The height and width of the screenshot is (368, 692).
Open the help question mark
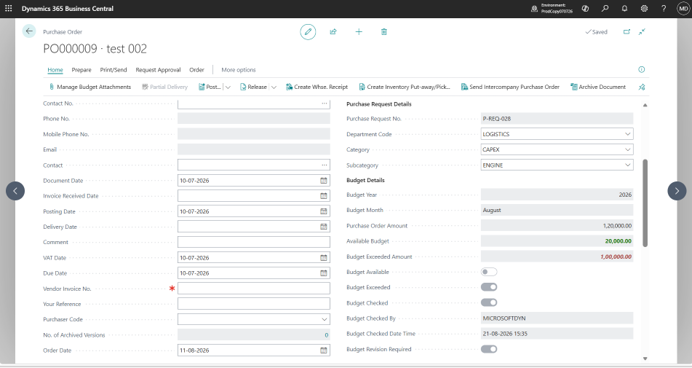[663, 8]
